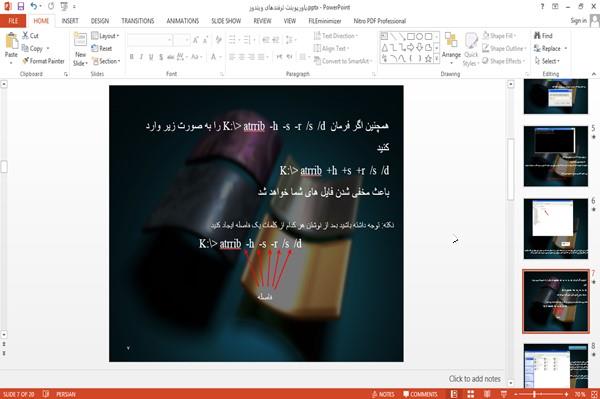This screenshot has width=600, height=399.
Task: Activate Format Painter
Action: click(x=43, y=61)
